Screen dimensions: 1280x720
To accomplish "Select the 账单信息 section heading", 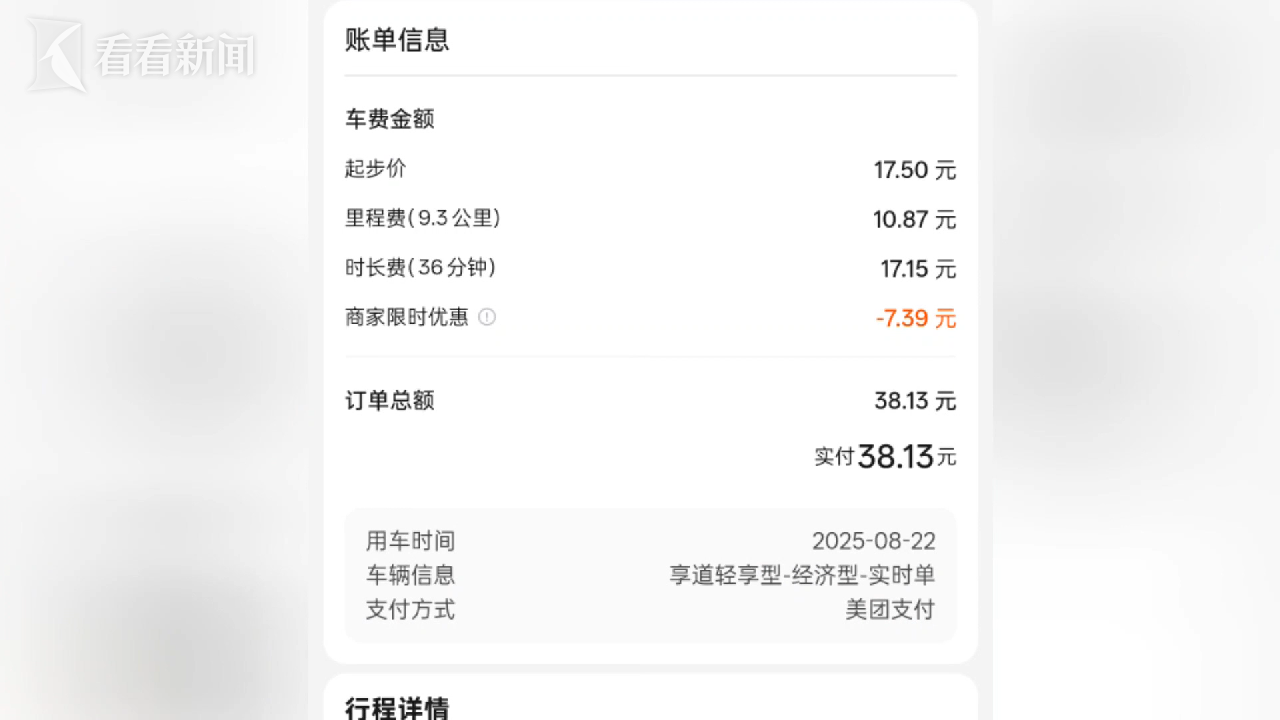I will (397, 40).
